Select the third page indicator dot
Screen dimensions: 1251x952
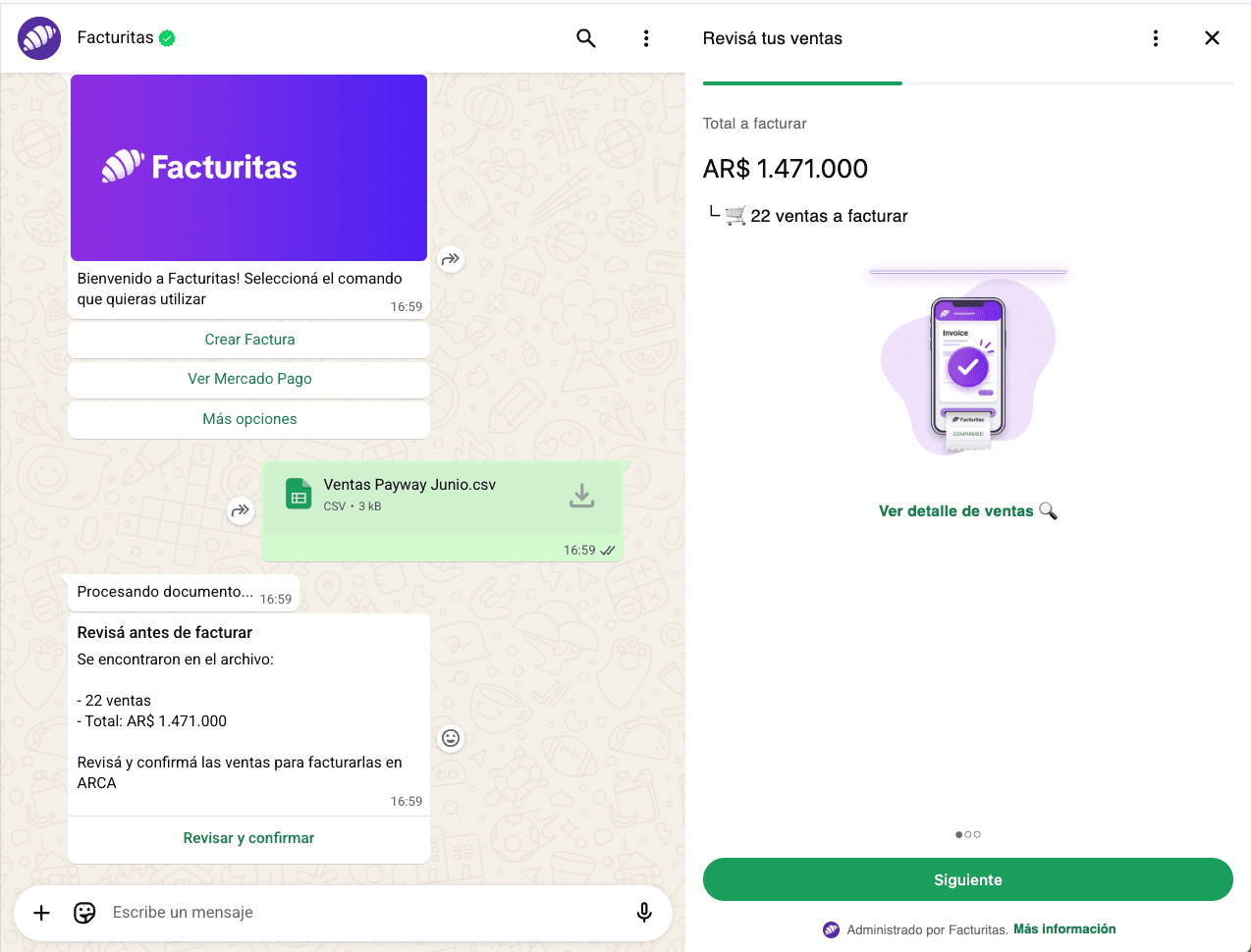977,834
